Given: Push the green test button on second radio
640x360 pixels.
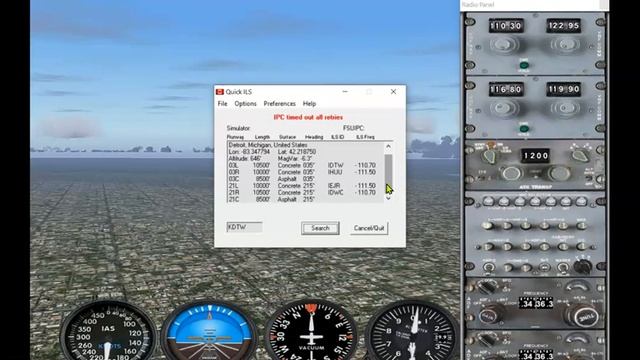Looking at the screenshot, I should tap(524, 129).
